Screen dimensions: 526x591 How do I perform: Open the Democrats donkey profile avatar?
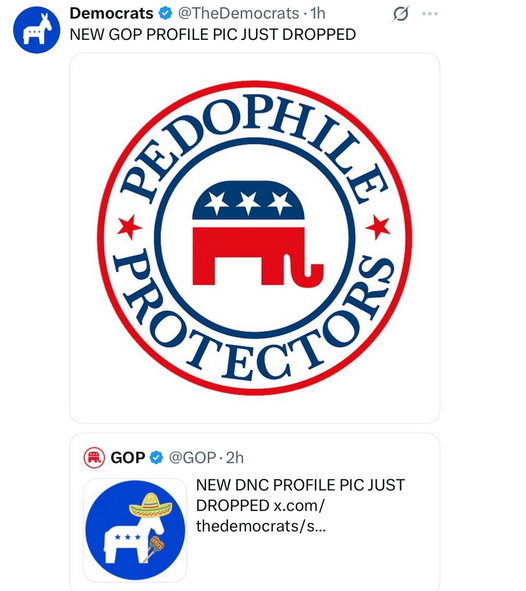[37, 30]
